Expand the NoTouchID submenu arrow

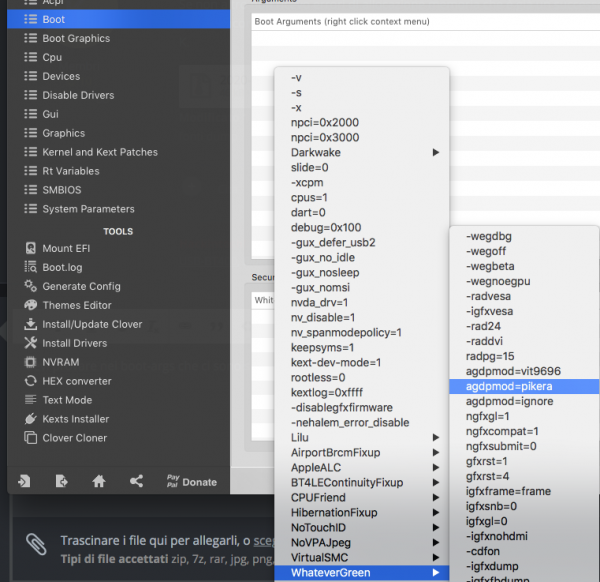click(435, 527)
